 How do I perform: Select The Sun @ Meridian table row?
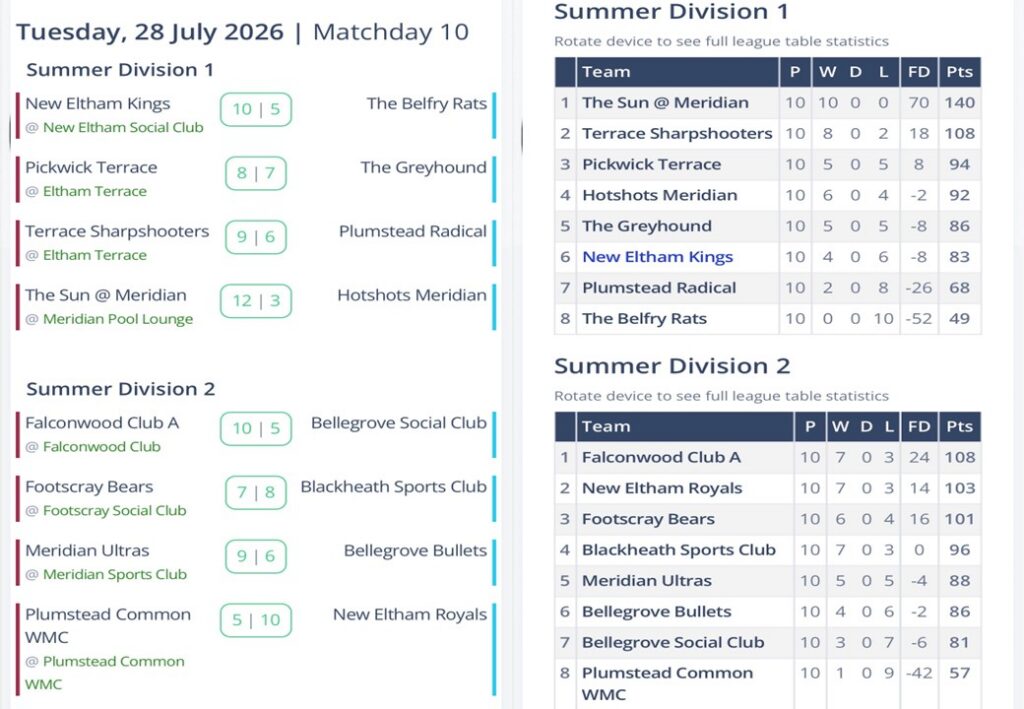click(x=767, y=102)
